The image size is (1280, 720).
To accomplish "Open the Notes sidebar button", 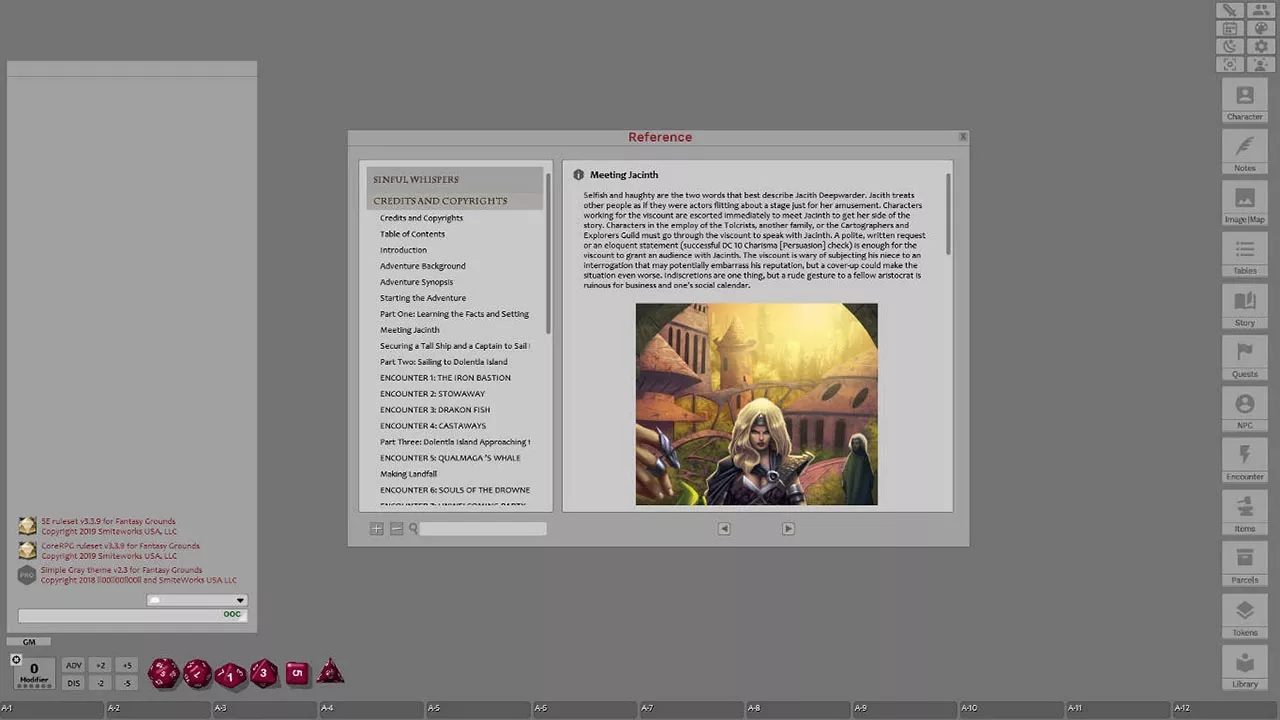I will tap(1245, 152).
